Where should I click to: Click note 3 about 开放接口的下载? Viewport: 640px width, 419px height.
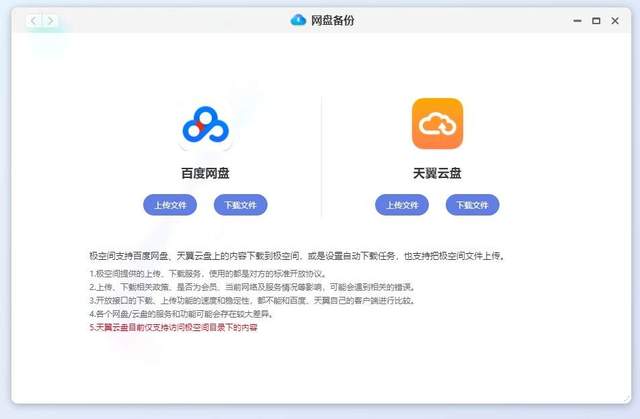tap(253, 300)
